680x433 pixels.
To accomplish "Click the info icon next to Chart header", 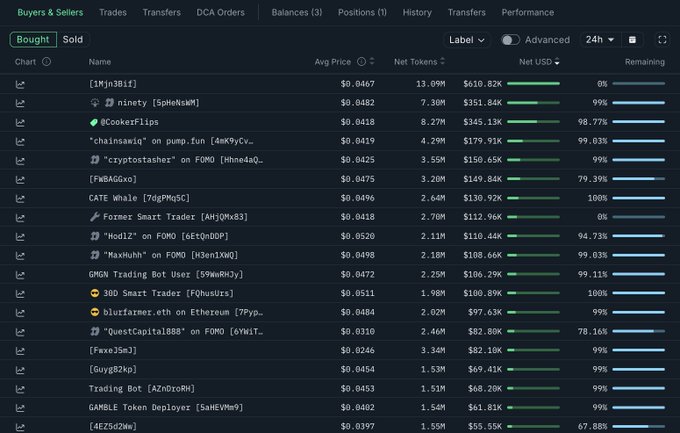I will click(x=46, y=62).
